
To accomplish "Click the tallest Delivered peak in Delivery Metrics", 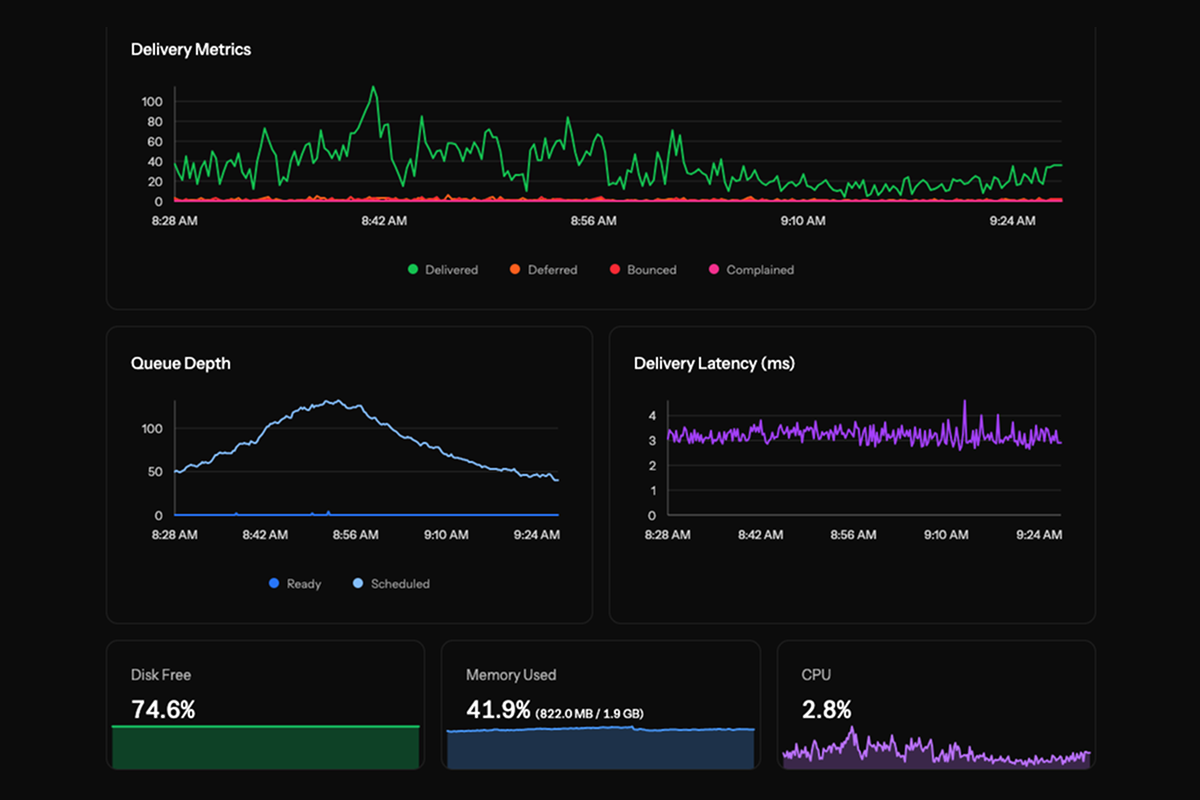I will [373, 88].
